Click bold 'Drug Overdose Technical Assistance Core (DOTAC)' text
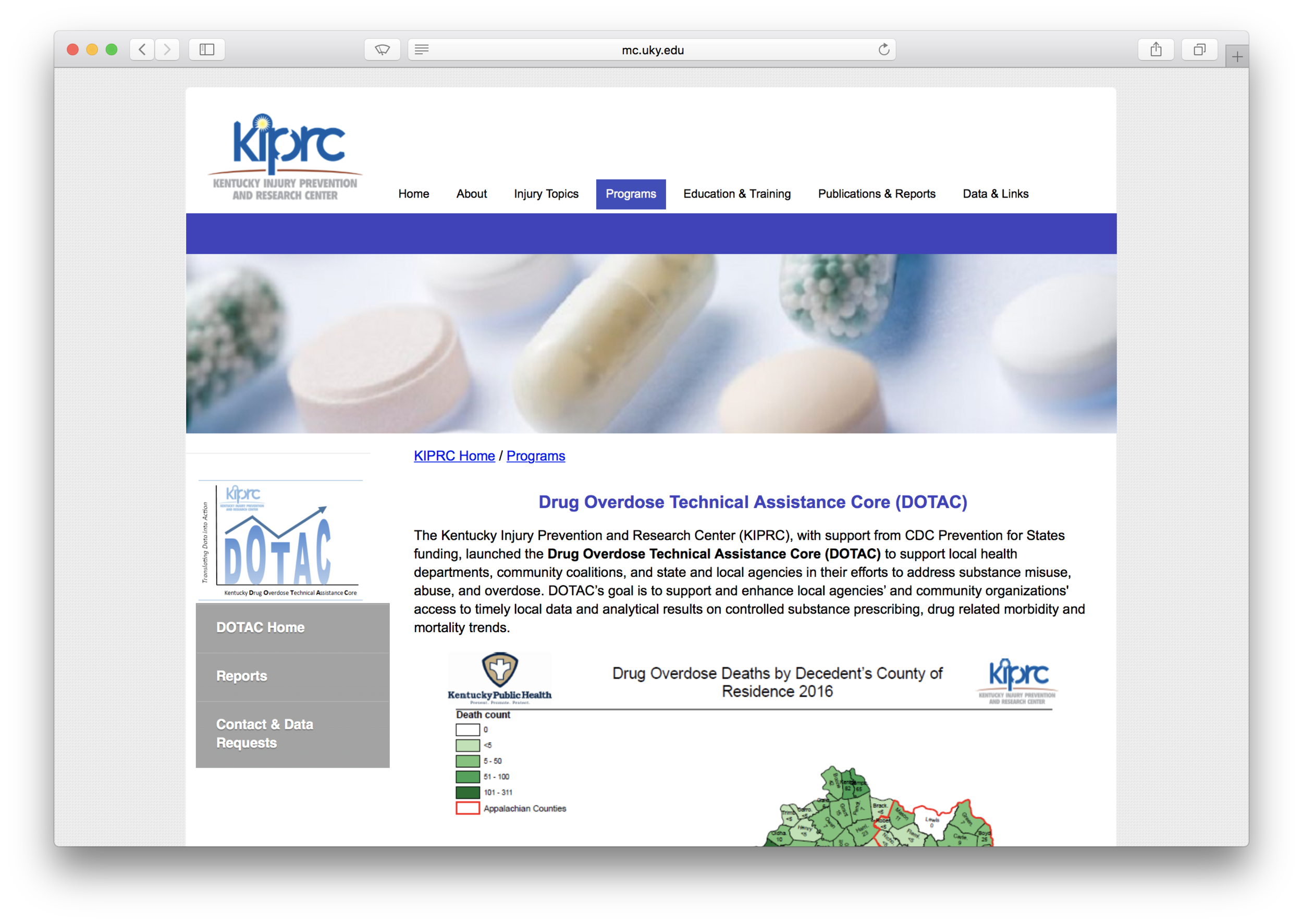This screenshot has height=924, width=1303. click(714, 554)
